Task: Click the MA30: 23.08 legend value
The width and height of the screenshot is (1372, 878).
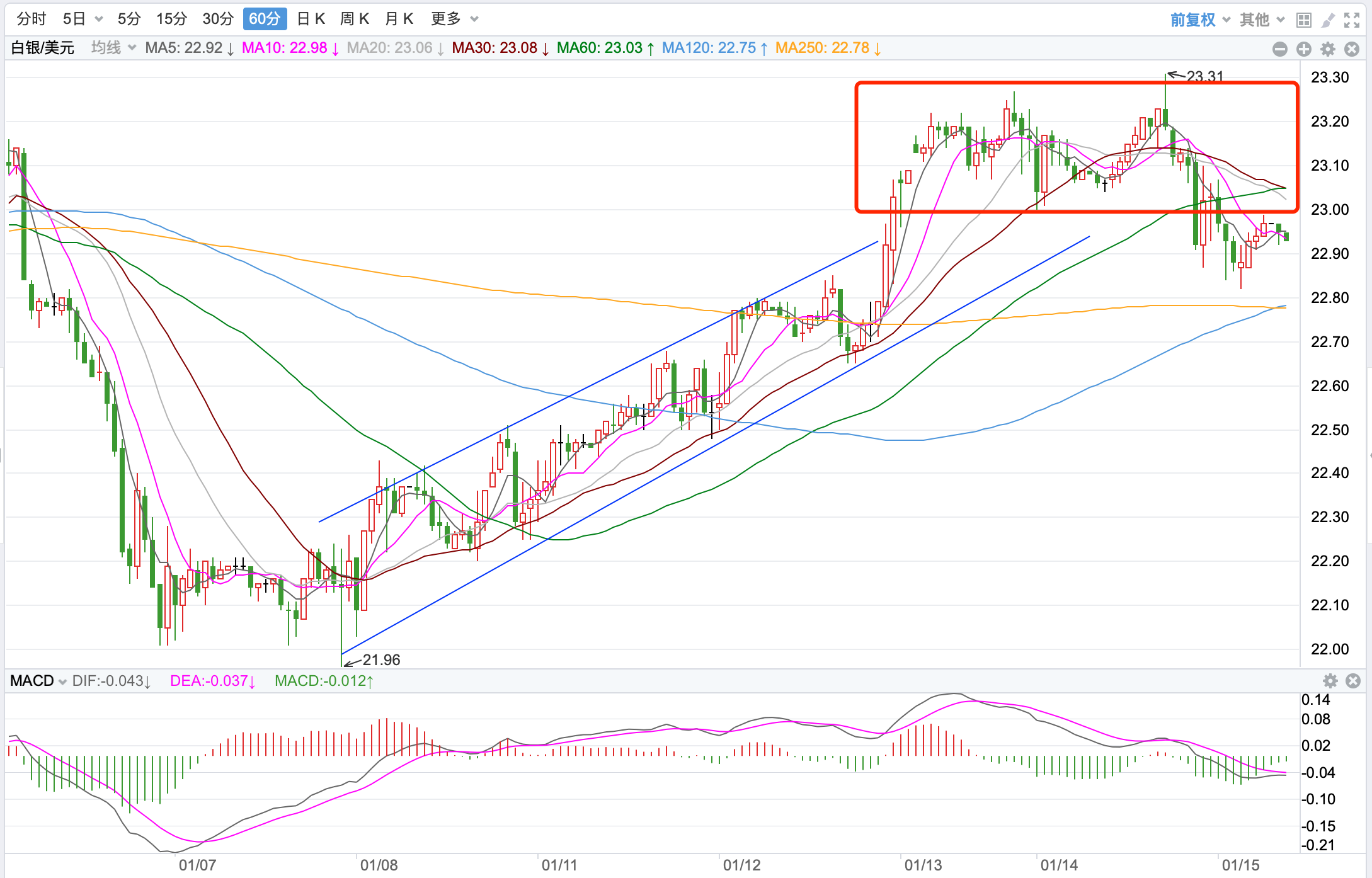Action: [501, 48]
